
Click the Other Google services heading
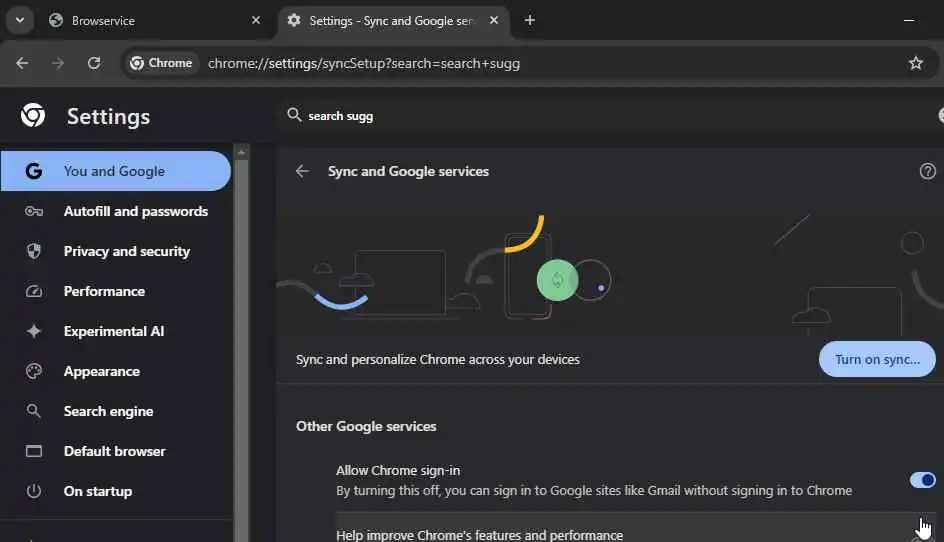tap(366, 426)
